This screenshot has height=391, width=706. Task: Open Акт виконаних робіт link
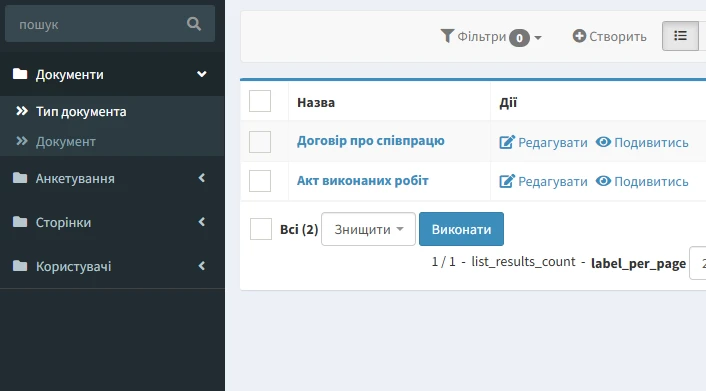click(x=362, y=181)
